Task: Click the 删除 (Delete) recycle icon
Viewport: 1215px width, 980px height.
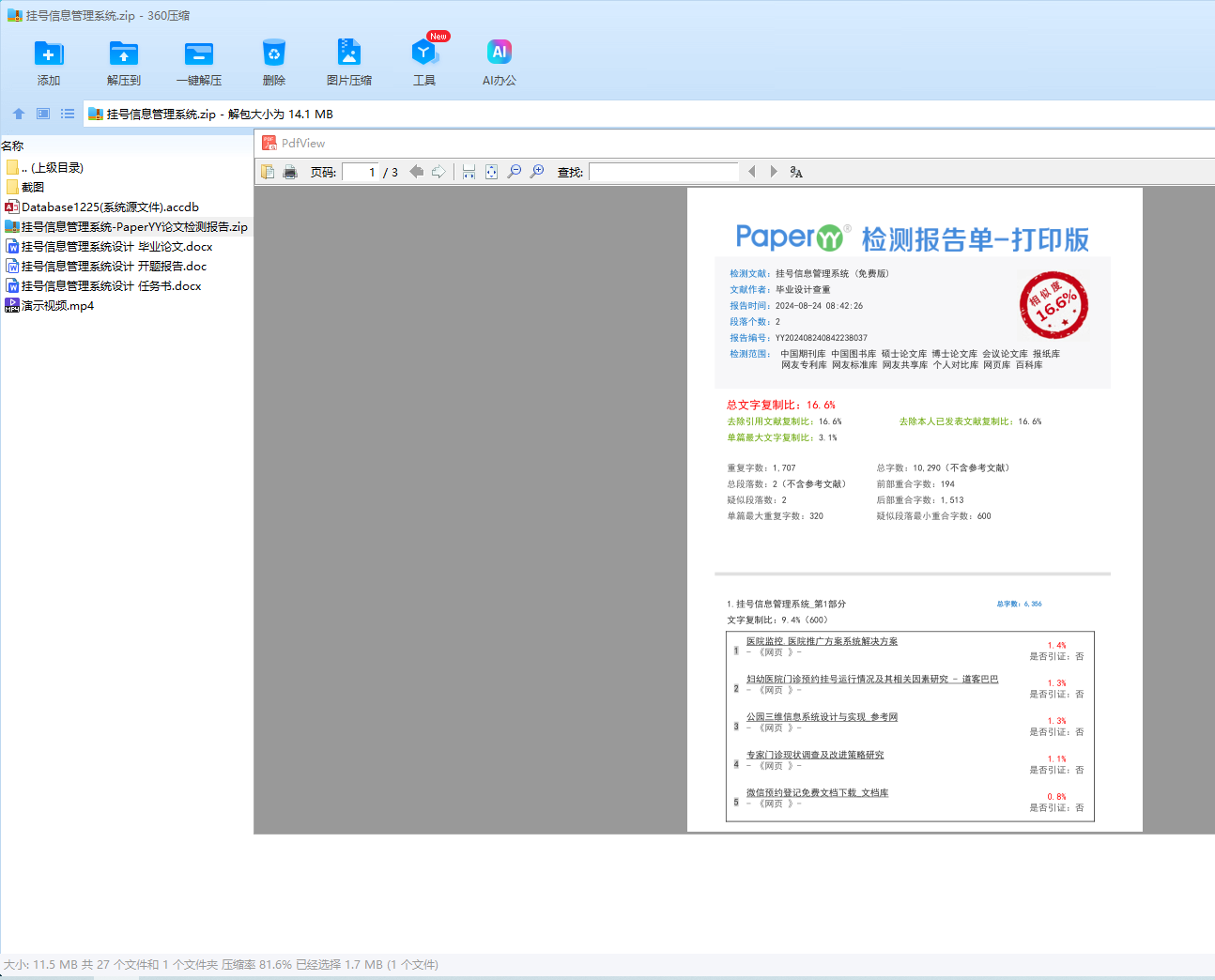Action: tap(274, 54)
